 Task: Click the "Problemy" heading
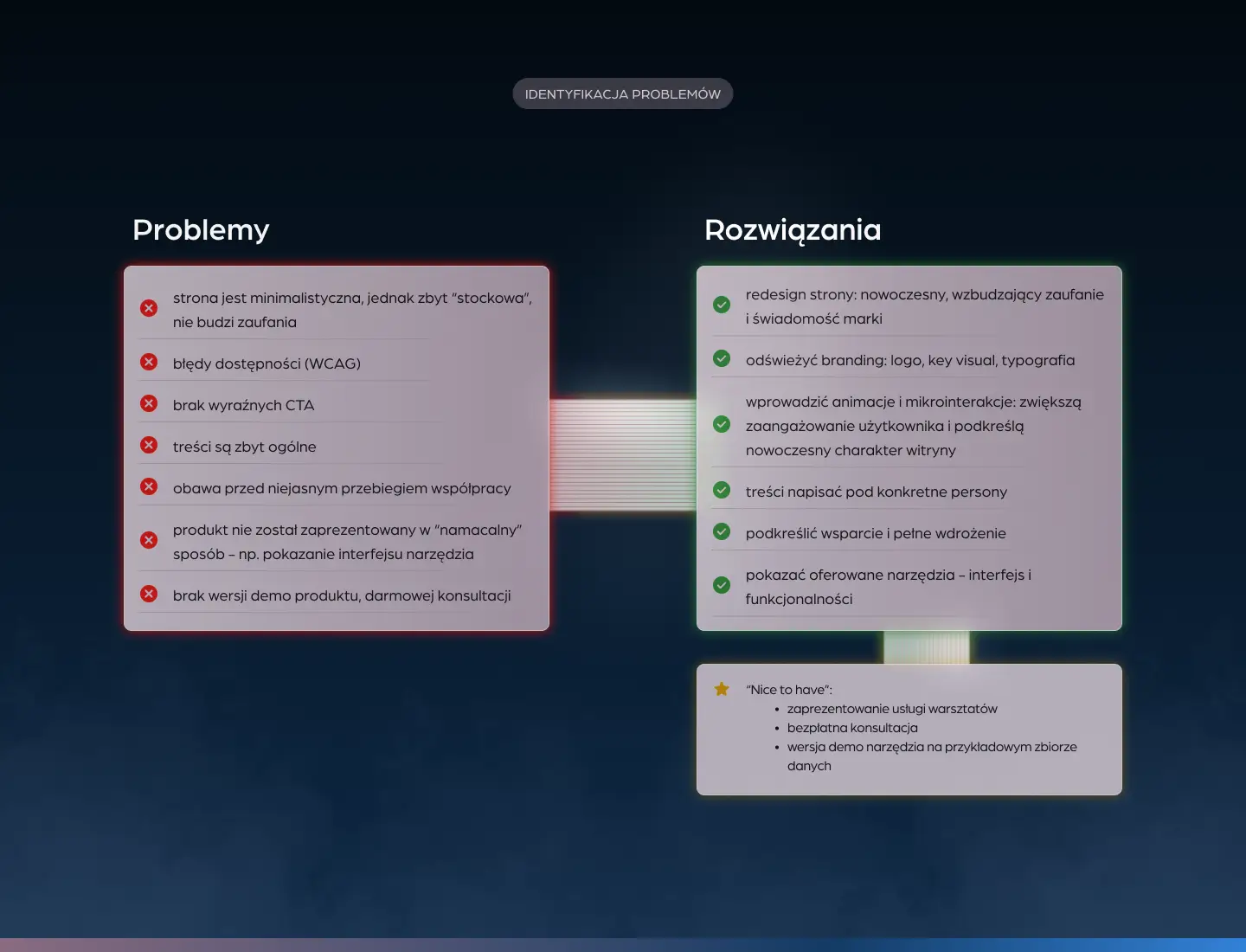tap(201, 230)
